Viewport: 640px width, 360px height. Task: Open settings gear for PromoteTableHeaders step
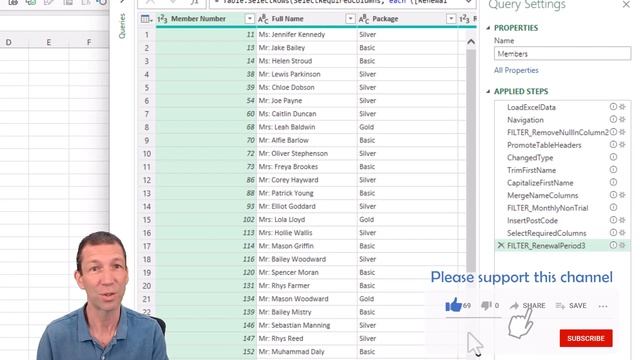(x=622, y=145)
